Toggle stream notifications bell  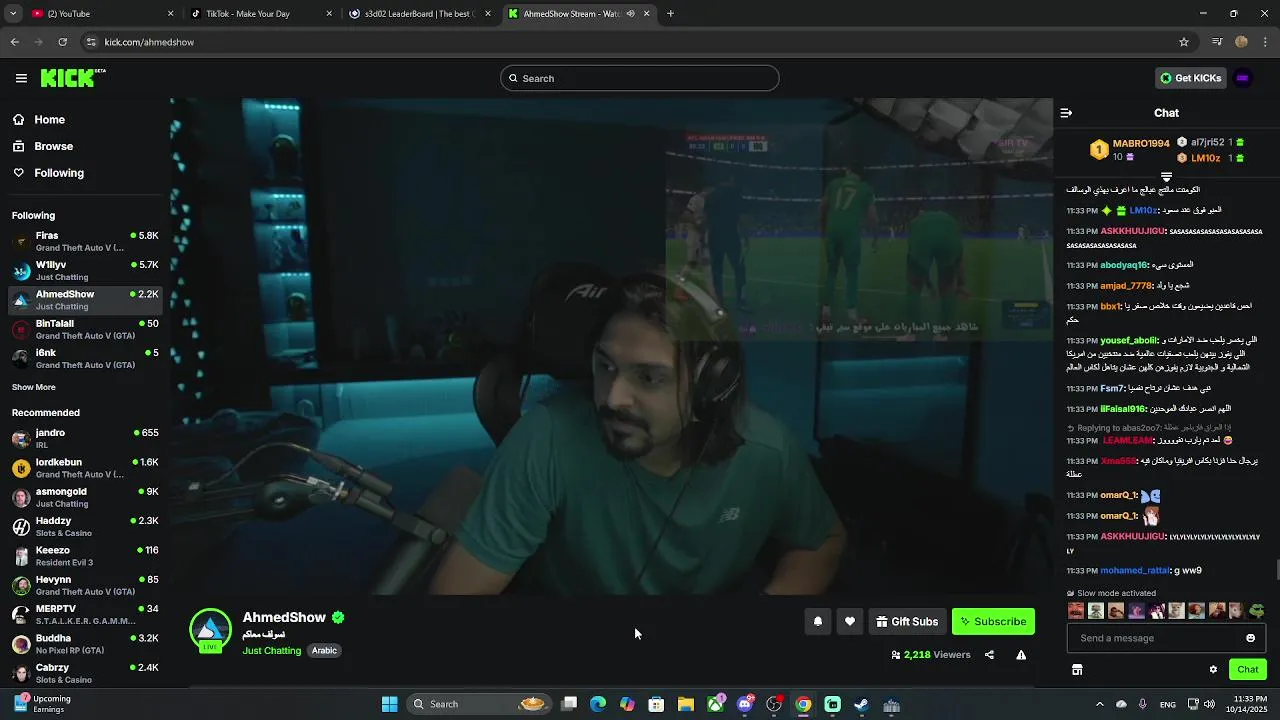click(817, 621)
